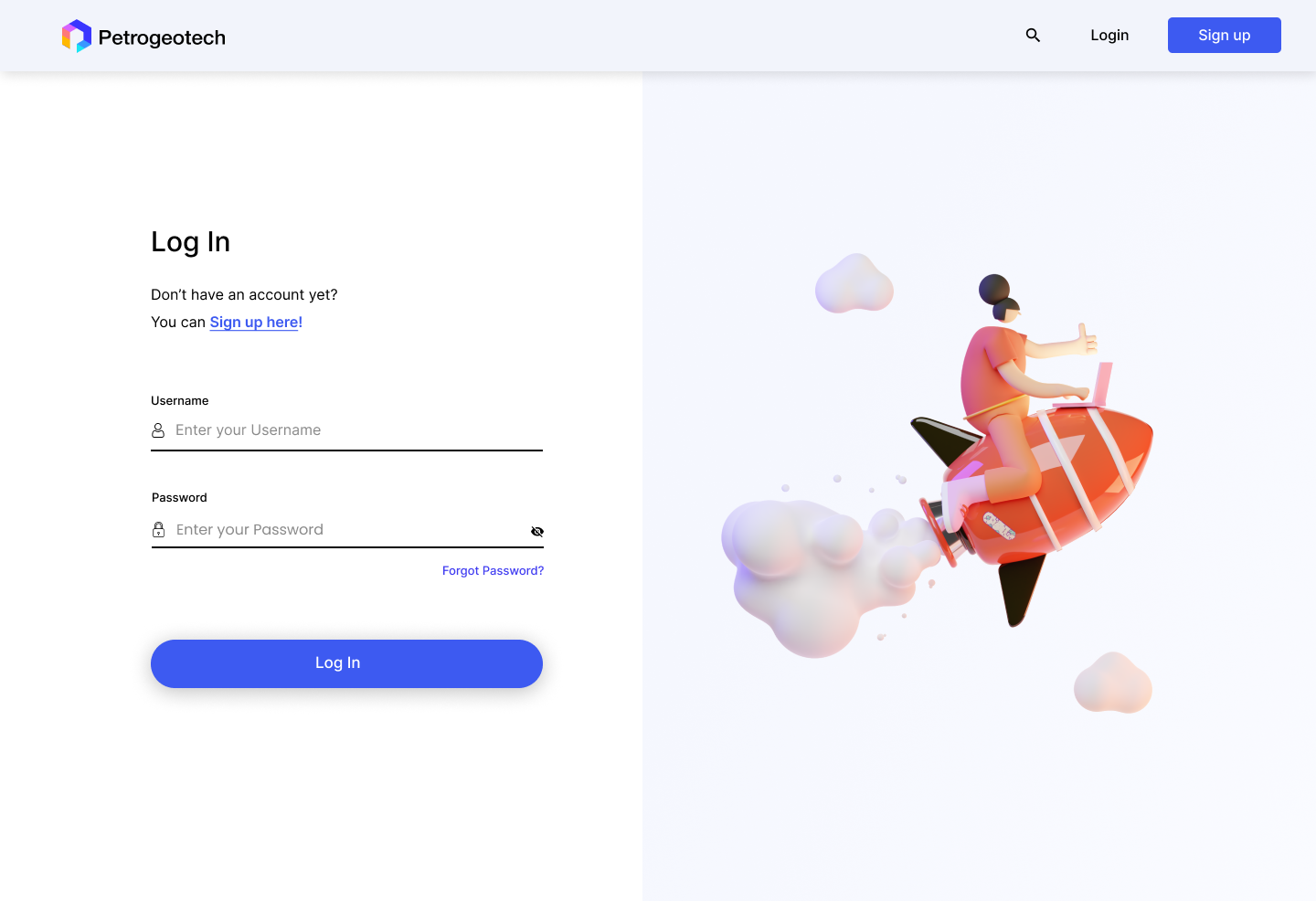Click the blue Log In submit button
The image size is (1316, 901).
346,663
